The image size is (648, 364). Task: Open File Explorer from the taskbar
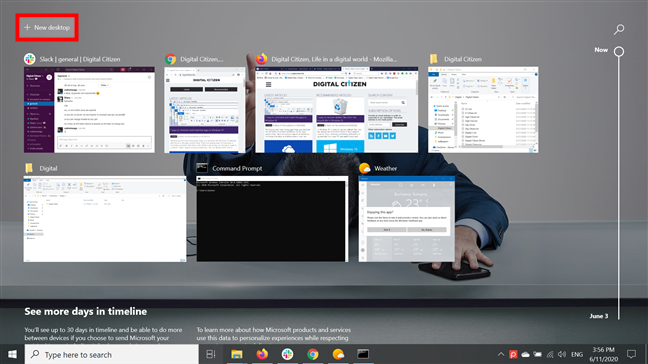point(237,354)
